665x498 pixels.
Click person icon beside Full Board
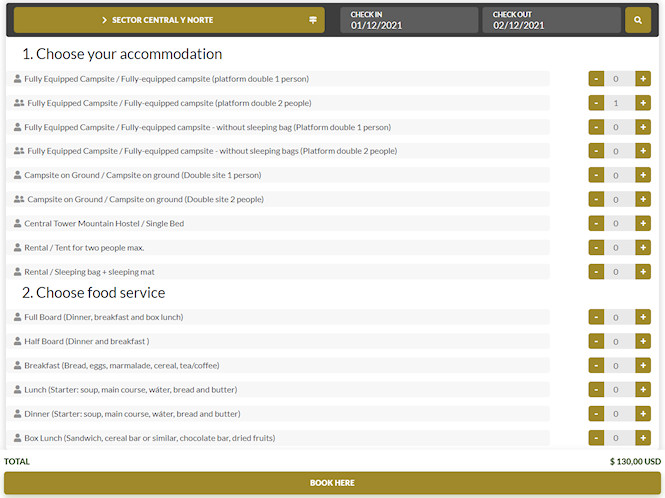tap(17, 317)
